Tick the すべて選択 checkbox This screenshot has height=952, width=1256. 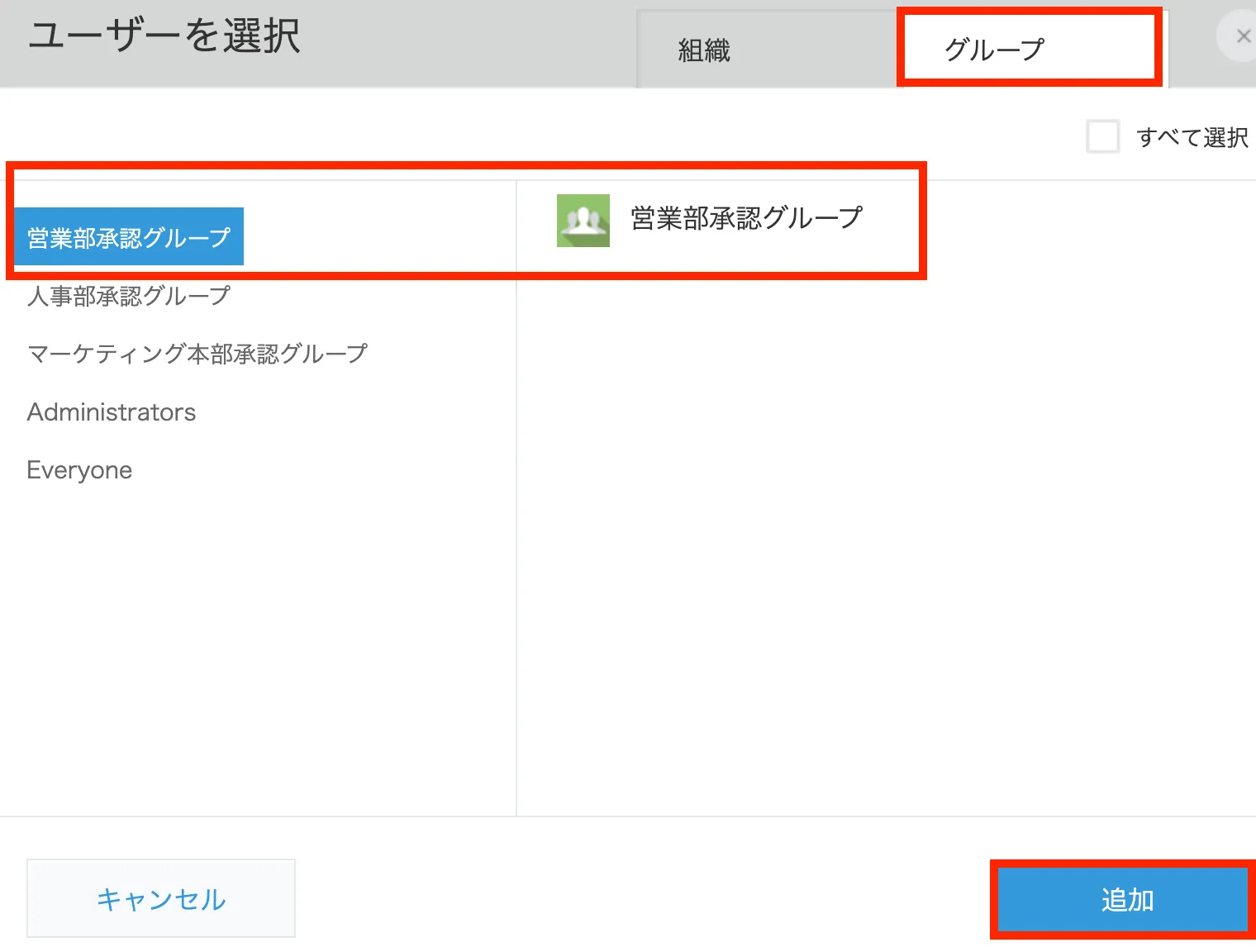point(1102,136)
